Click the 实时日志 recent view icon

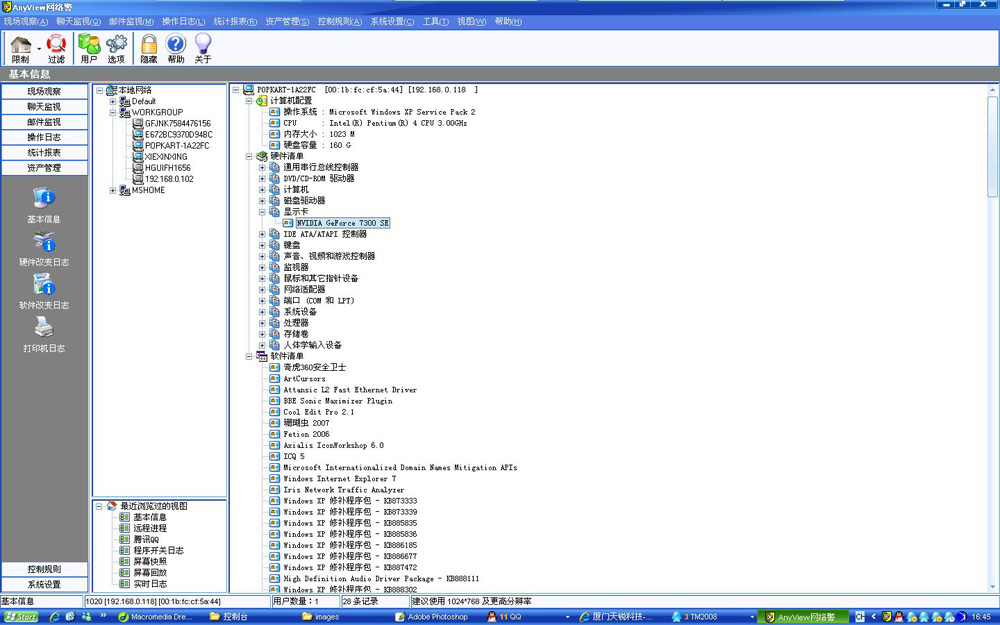[x=125, y=584]
